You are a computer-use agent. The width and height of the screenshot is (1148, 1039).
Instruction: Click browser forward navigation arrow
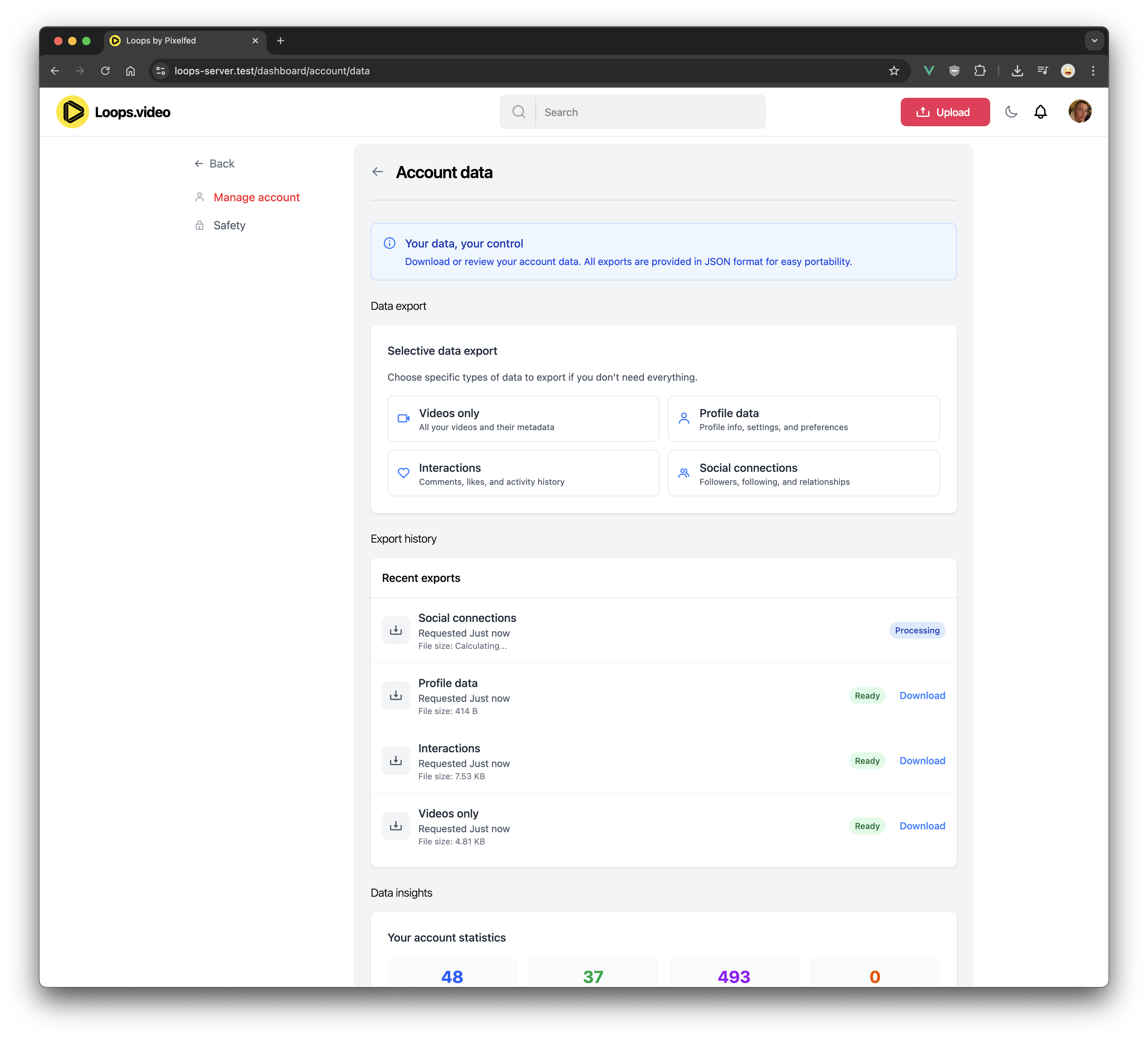80,71
